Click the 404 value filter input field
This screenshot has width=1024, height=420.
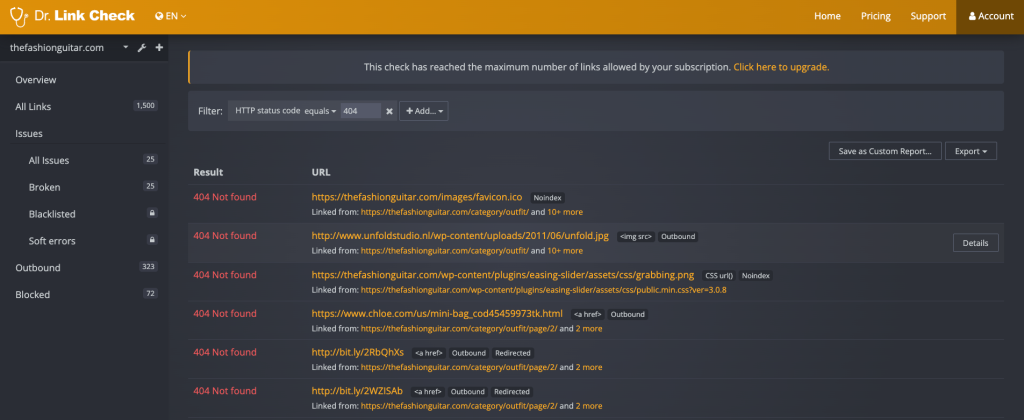pyautogui.click(x=360, y=111)
